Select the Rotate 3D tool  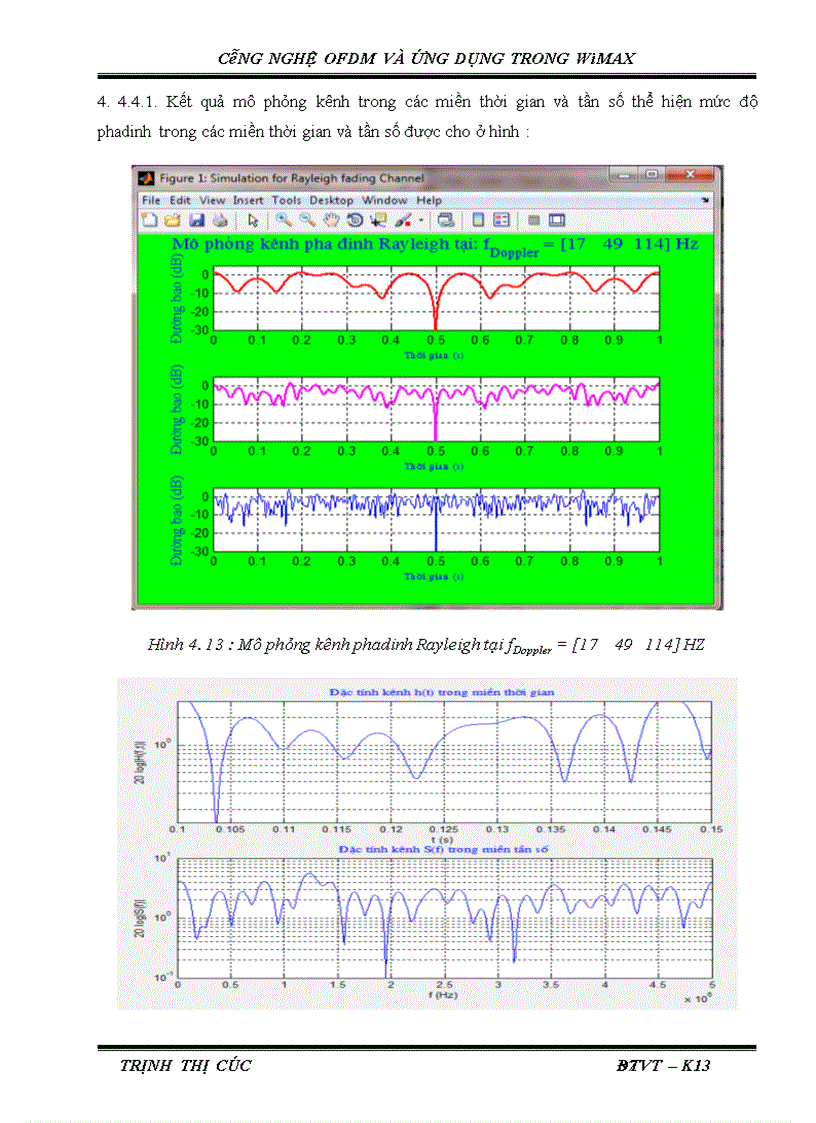click(x=352, y=221)
